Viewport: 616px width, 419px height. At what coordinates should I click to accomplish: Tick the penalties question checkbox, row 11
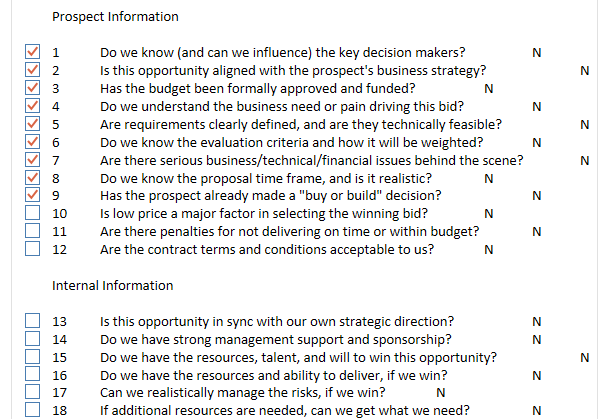point(33,232)
